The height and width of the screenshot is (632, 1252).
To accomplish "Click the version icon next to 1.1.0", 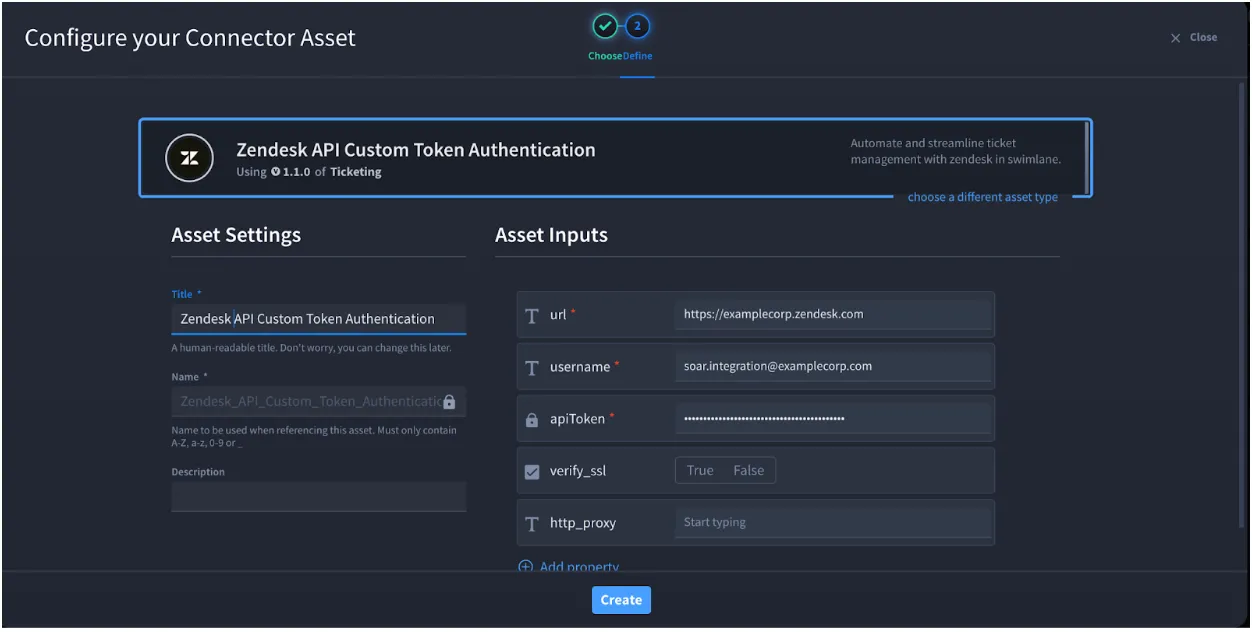I will click(275, 172).
